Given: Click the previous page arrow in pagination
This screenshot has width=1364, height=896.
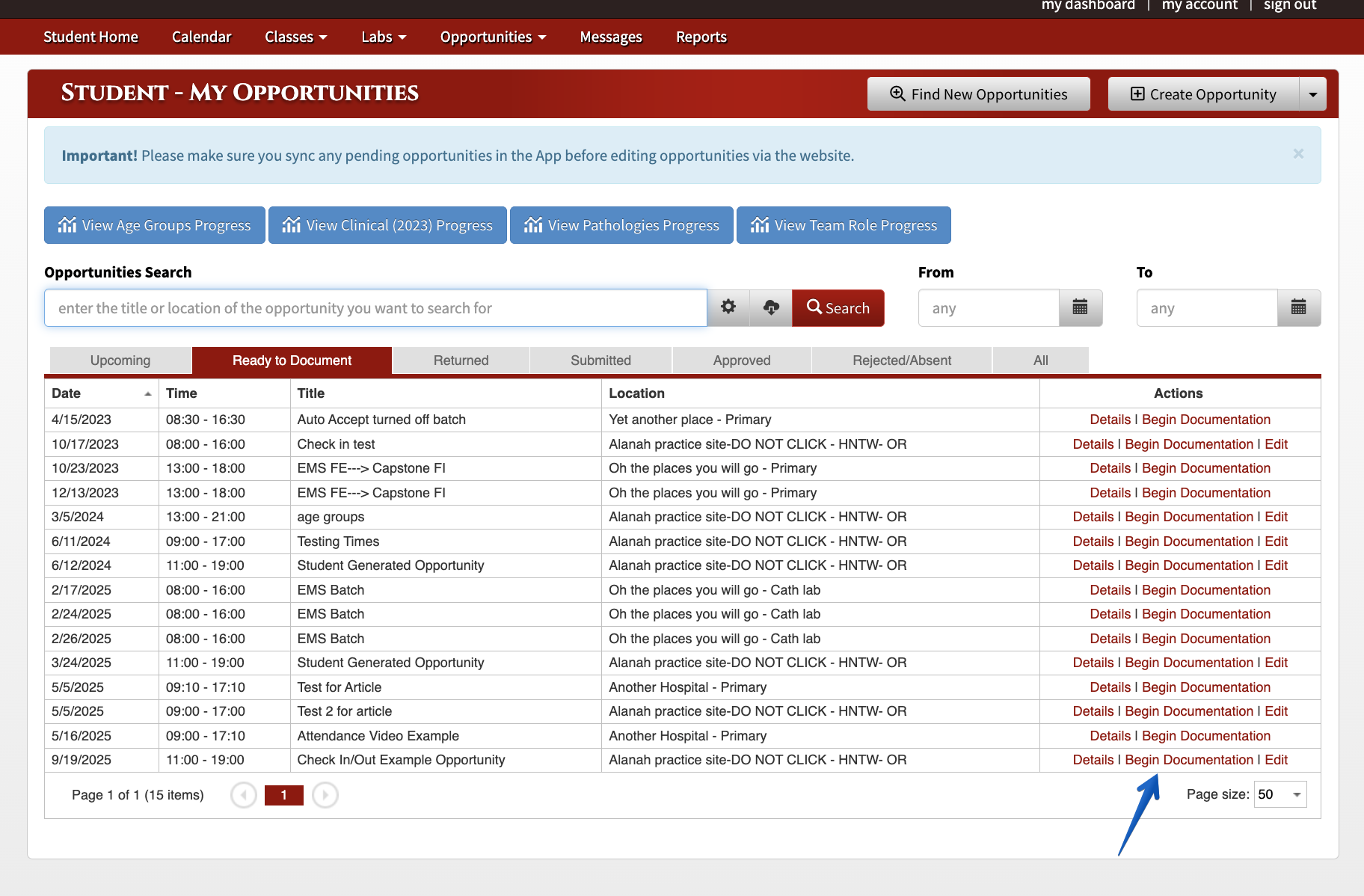Looking at the screenshot, I should [x=243, y=795].
